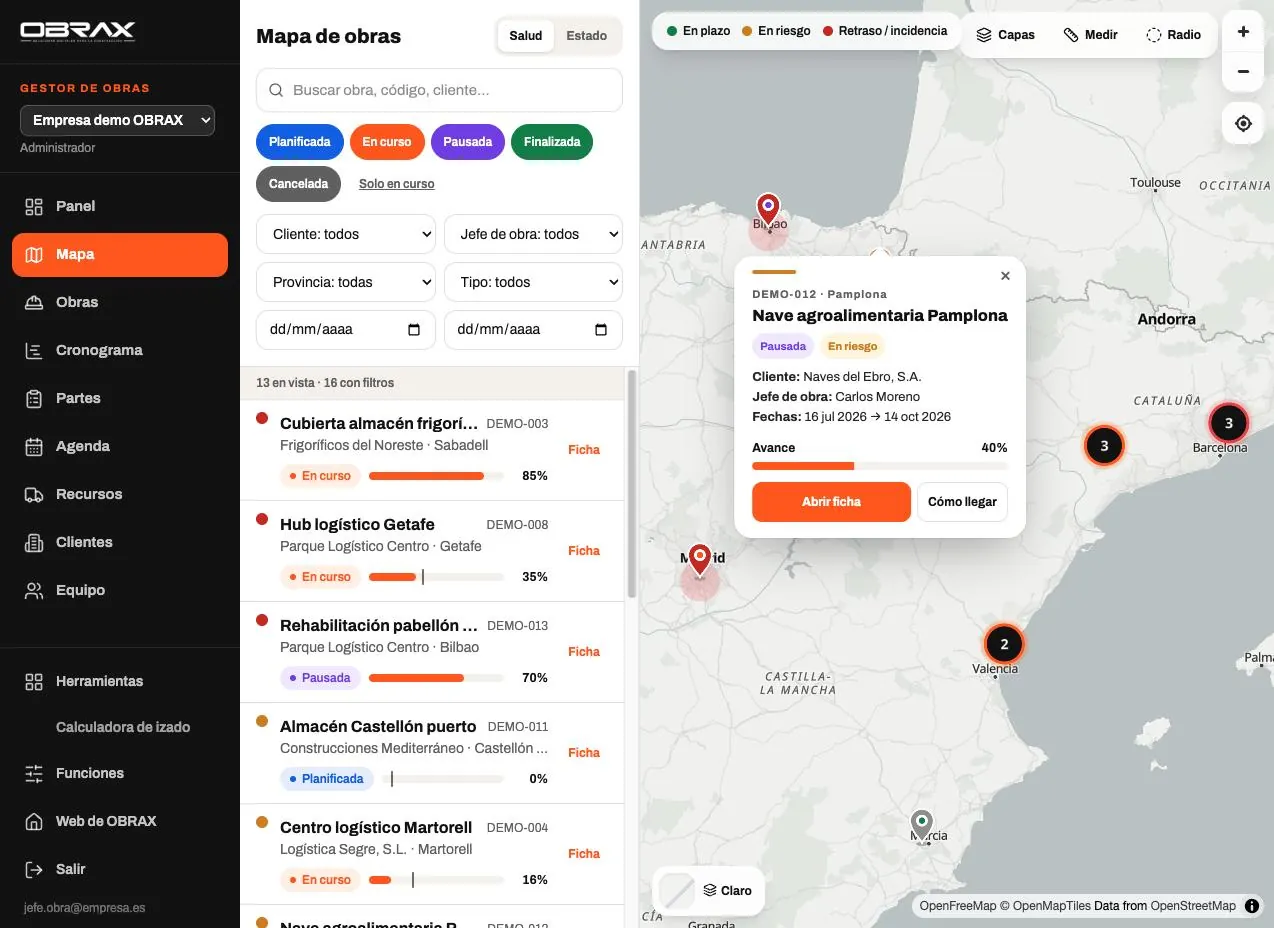Toggle the Pausada status filter chip

(468, 142)
